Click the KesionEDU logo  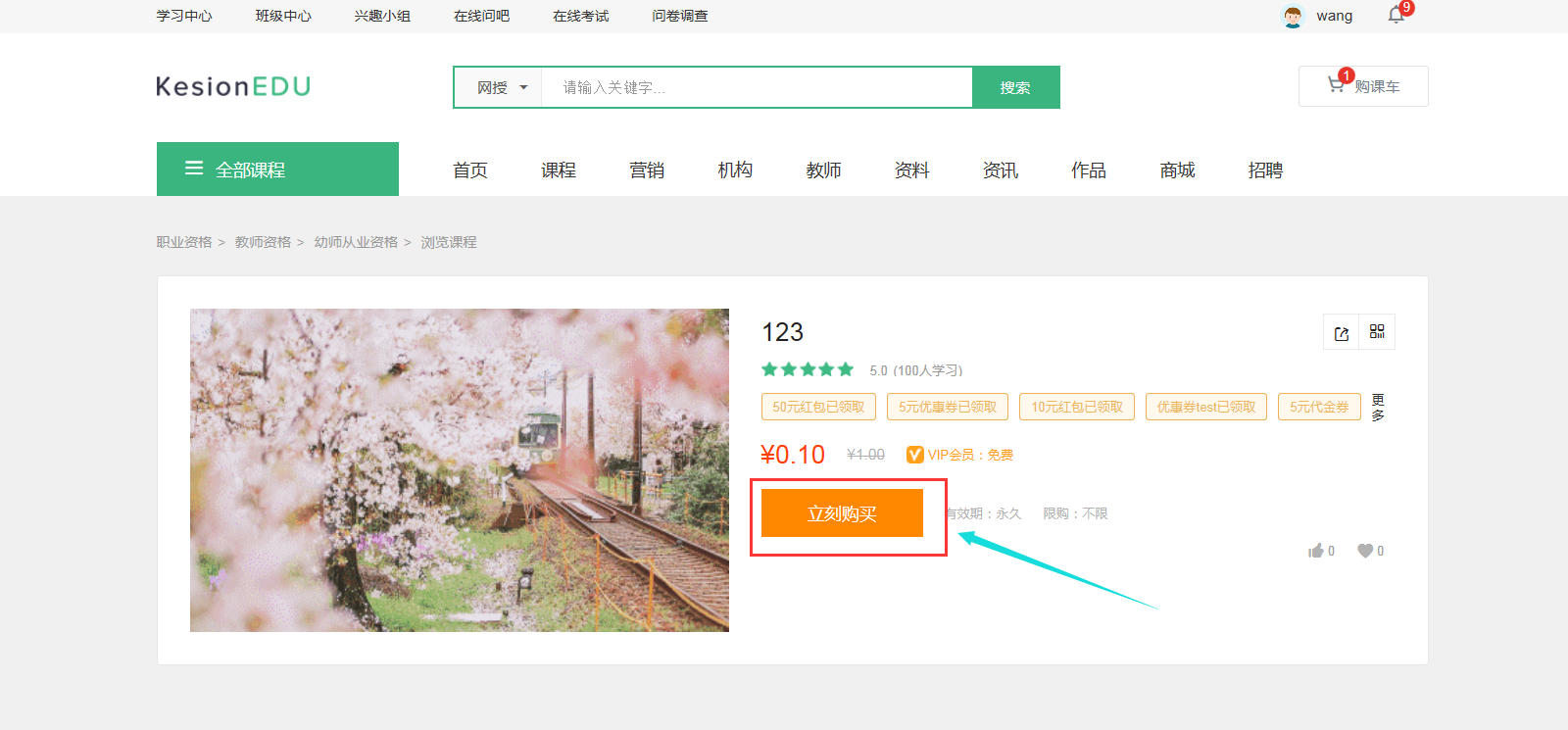[233, 86]
